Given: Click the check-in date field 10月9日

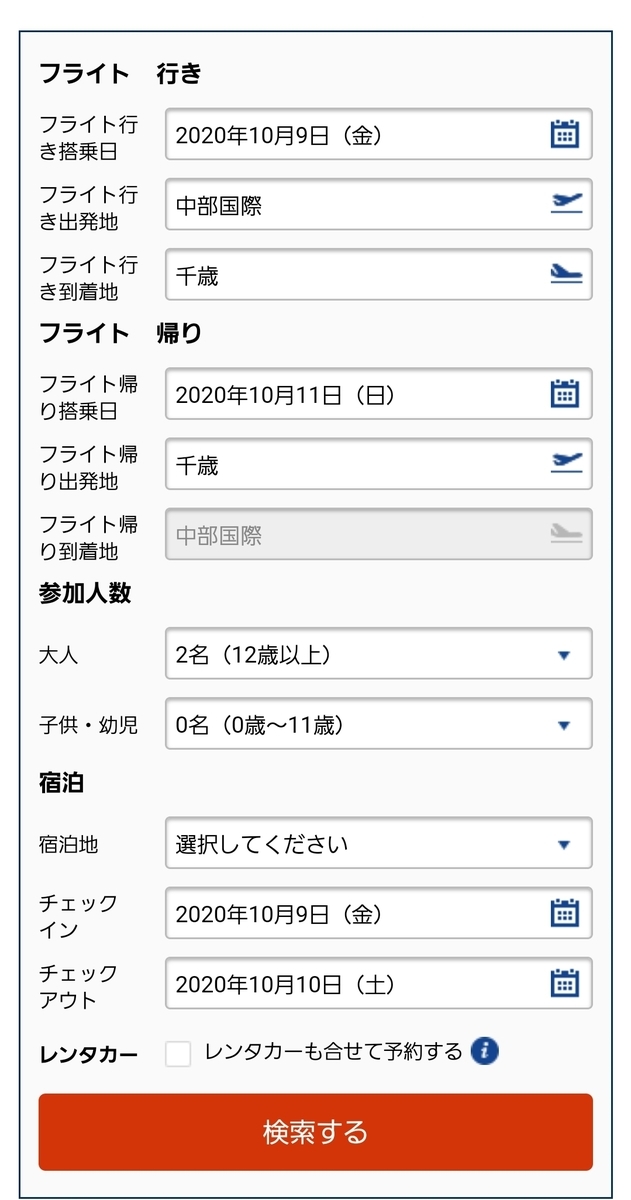Looking at the screenshot, I should 378,913.
